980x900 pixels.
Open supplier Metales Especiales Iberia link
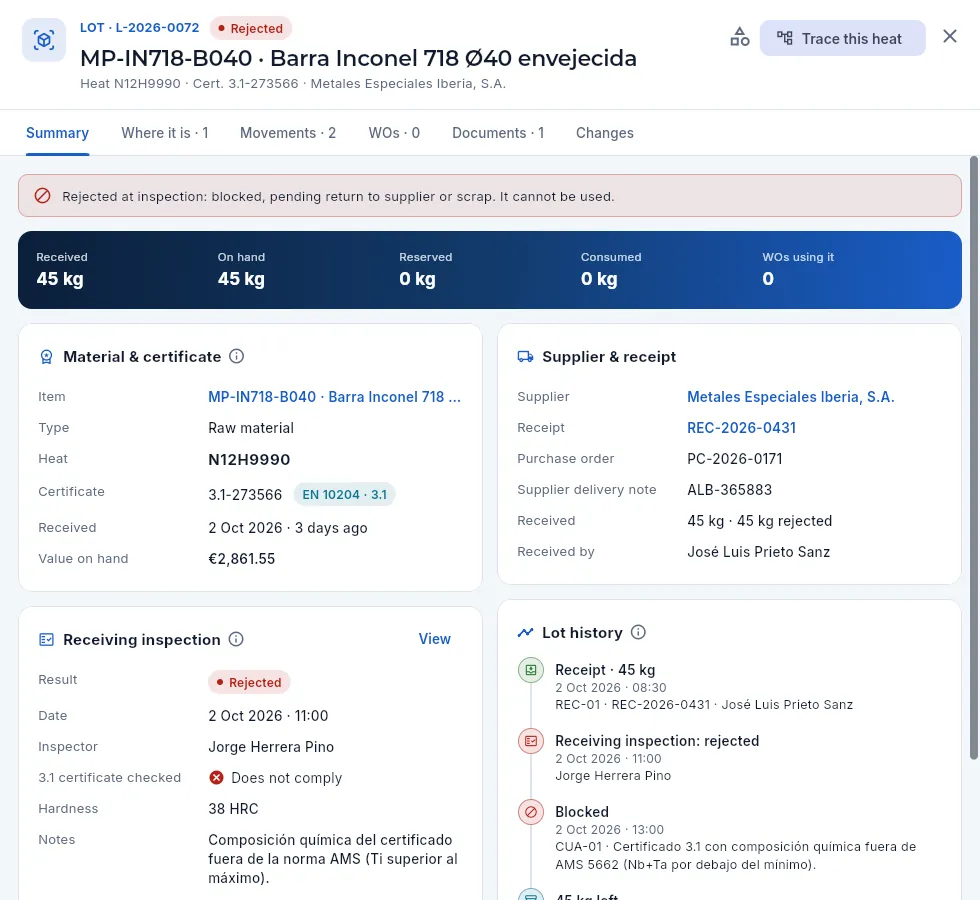click(791, 397)
